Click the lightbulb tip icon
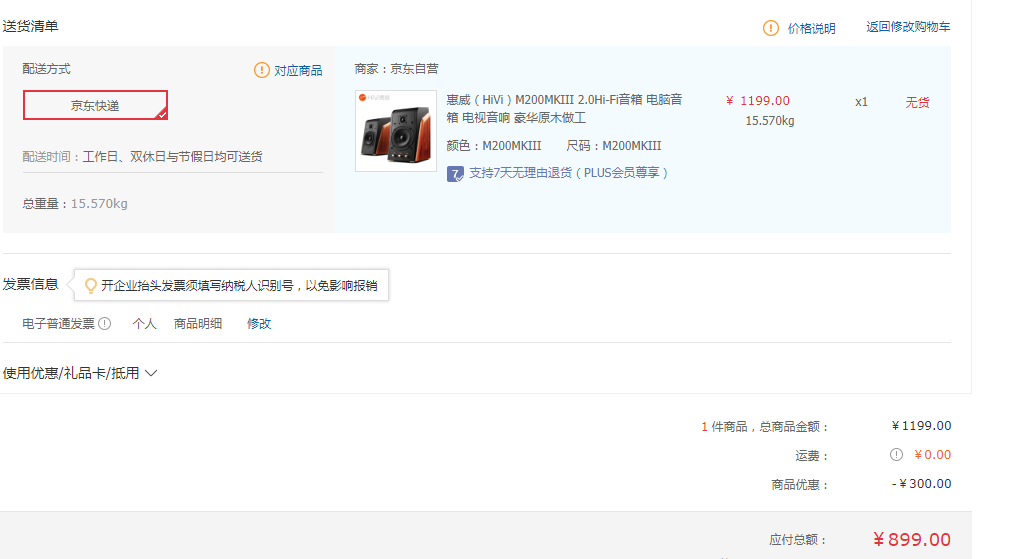 tap(91, 285)
